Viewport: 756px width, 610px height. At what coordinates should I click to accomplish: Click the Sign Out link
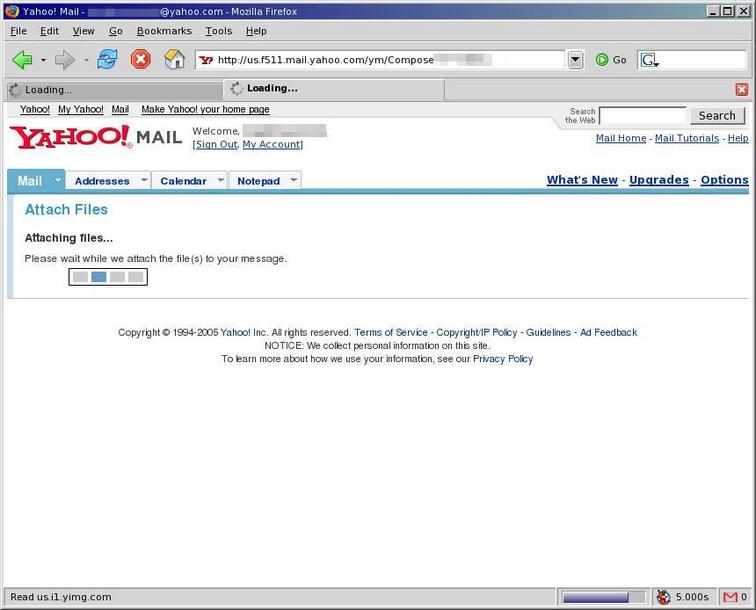point(216,144)
